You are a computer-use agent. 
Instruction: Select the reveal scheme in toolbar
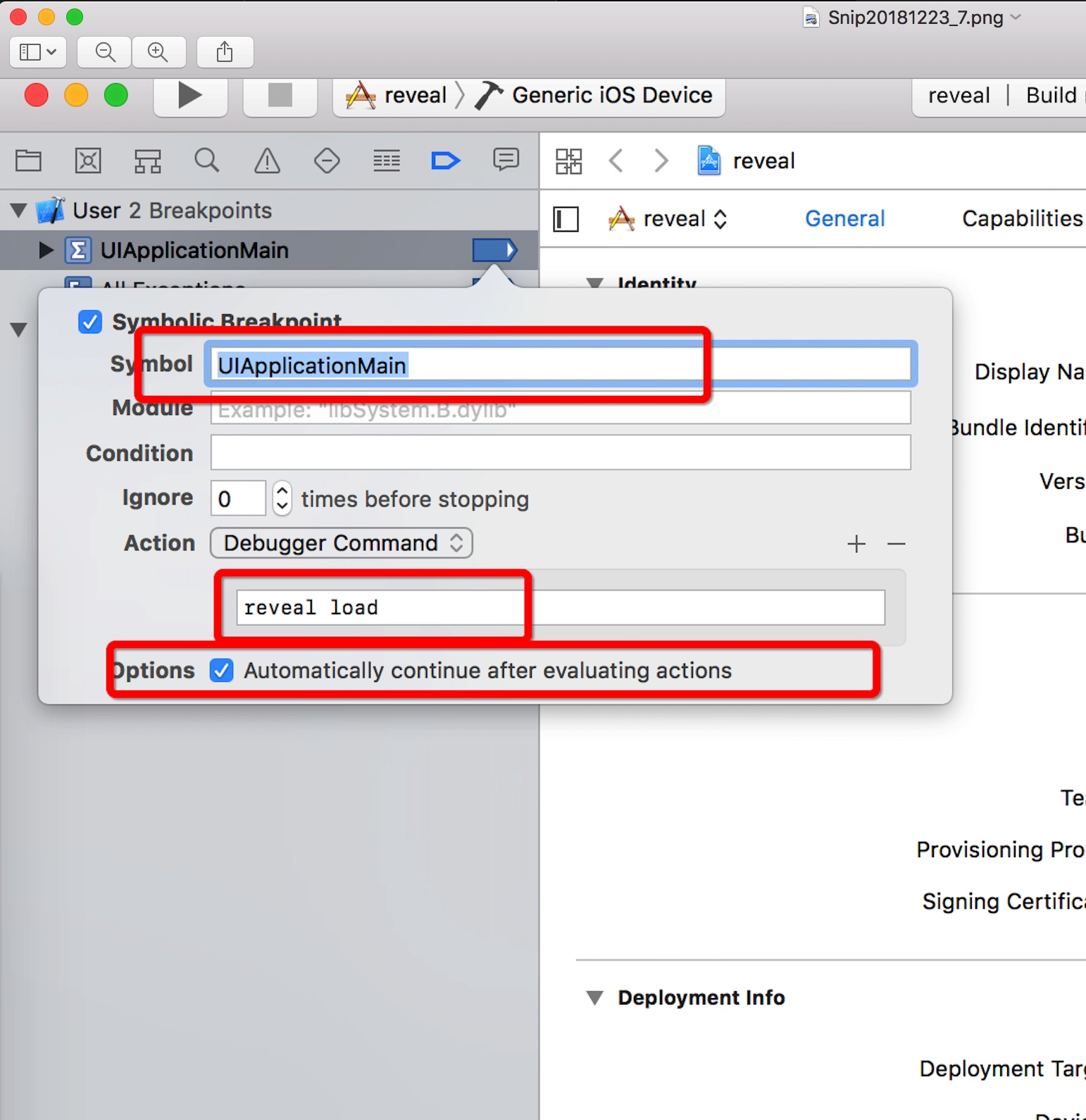coord(397,96)
